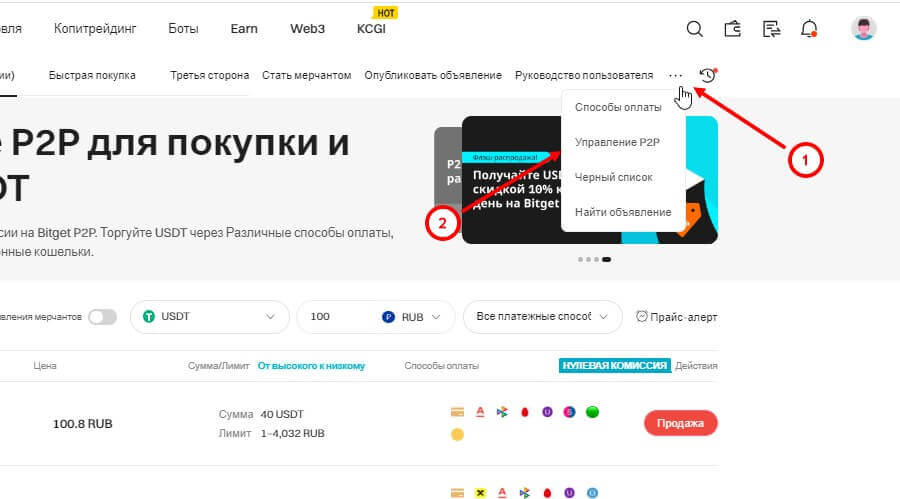
Task: Open the notifications bell
Action: click(x=809, y=29)
